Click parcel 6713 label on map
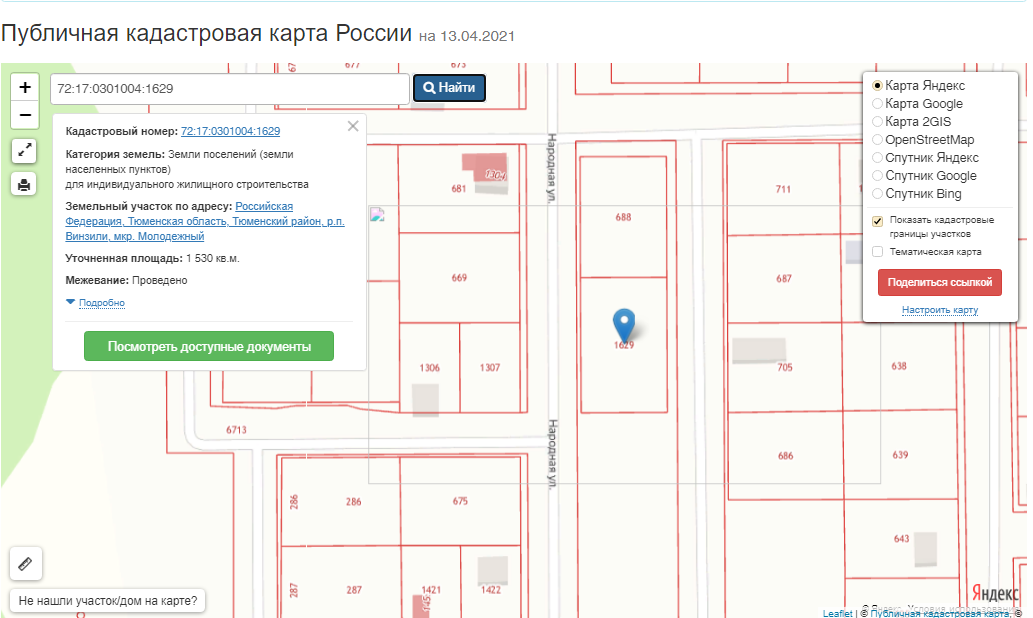 point(237,430)
